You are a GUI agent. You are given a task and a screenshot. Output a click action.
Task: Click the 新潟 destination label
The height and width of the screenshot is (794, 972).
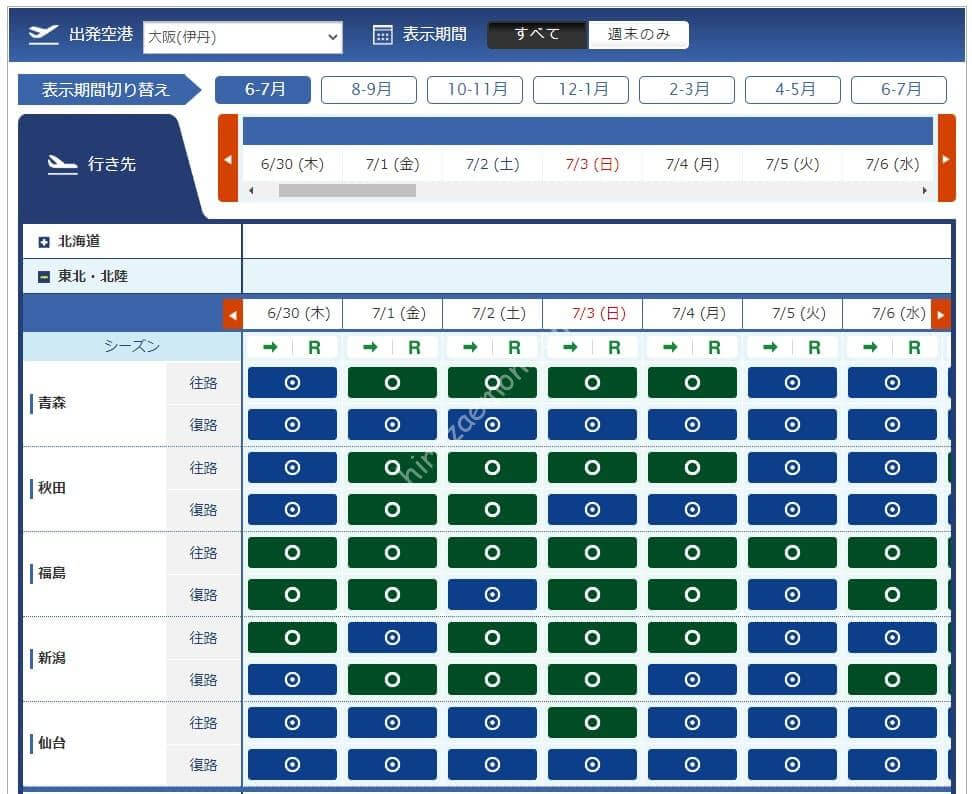(52, 658)
